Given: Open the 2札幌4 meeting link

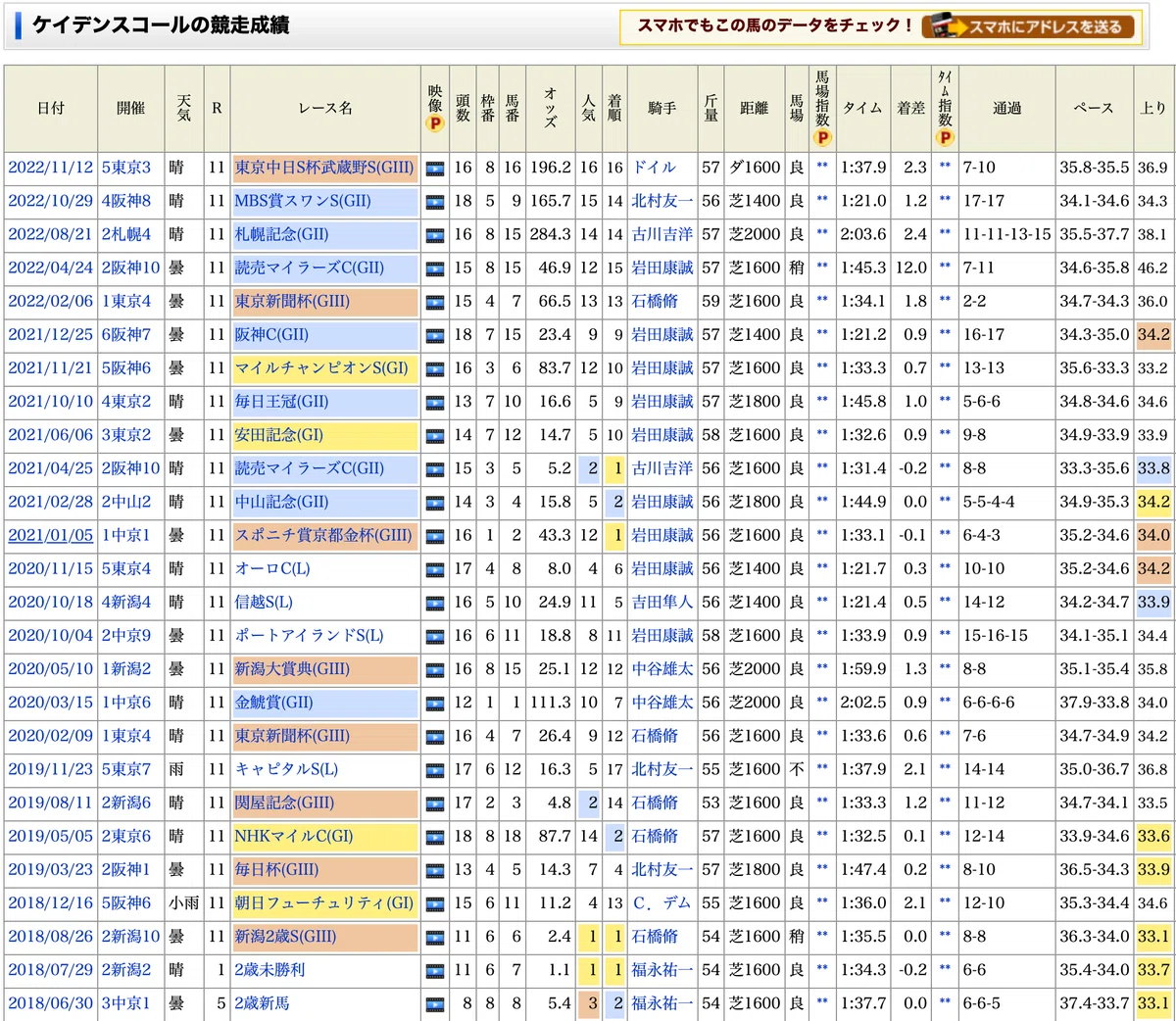Looking at the screenshot, I should point(126,234).
